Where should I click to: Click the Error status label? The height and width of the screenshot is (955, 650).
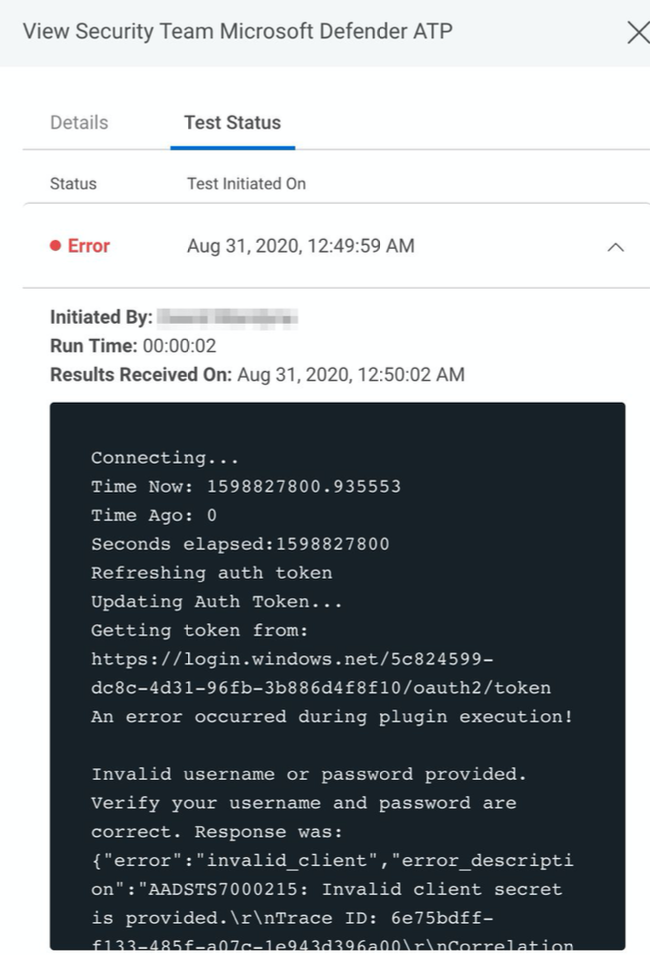pos(88,245)
